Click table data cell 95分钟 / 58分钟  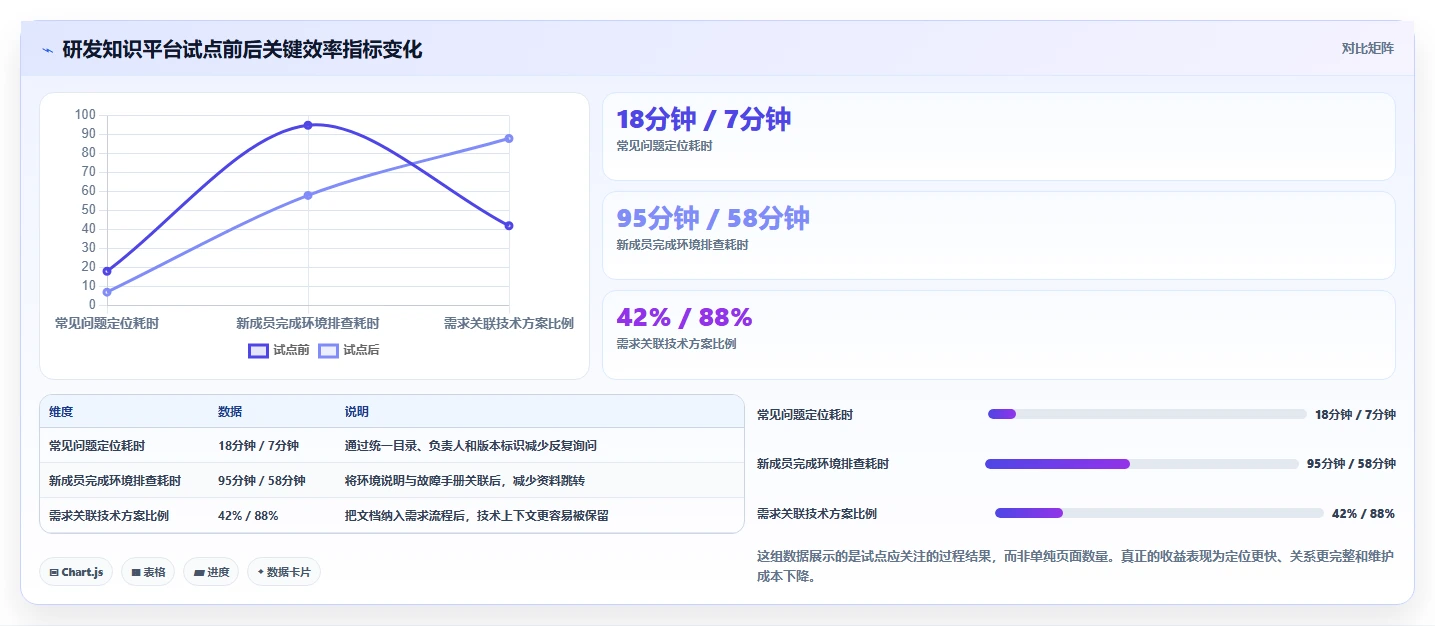point(262,481)
